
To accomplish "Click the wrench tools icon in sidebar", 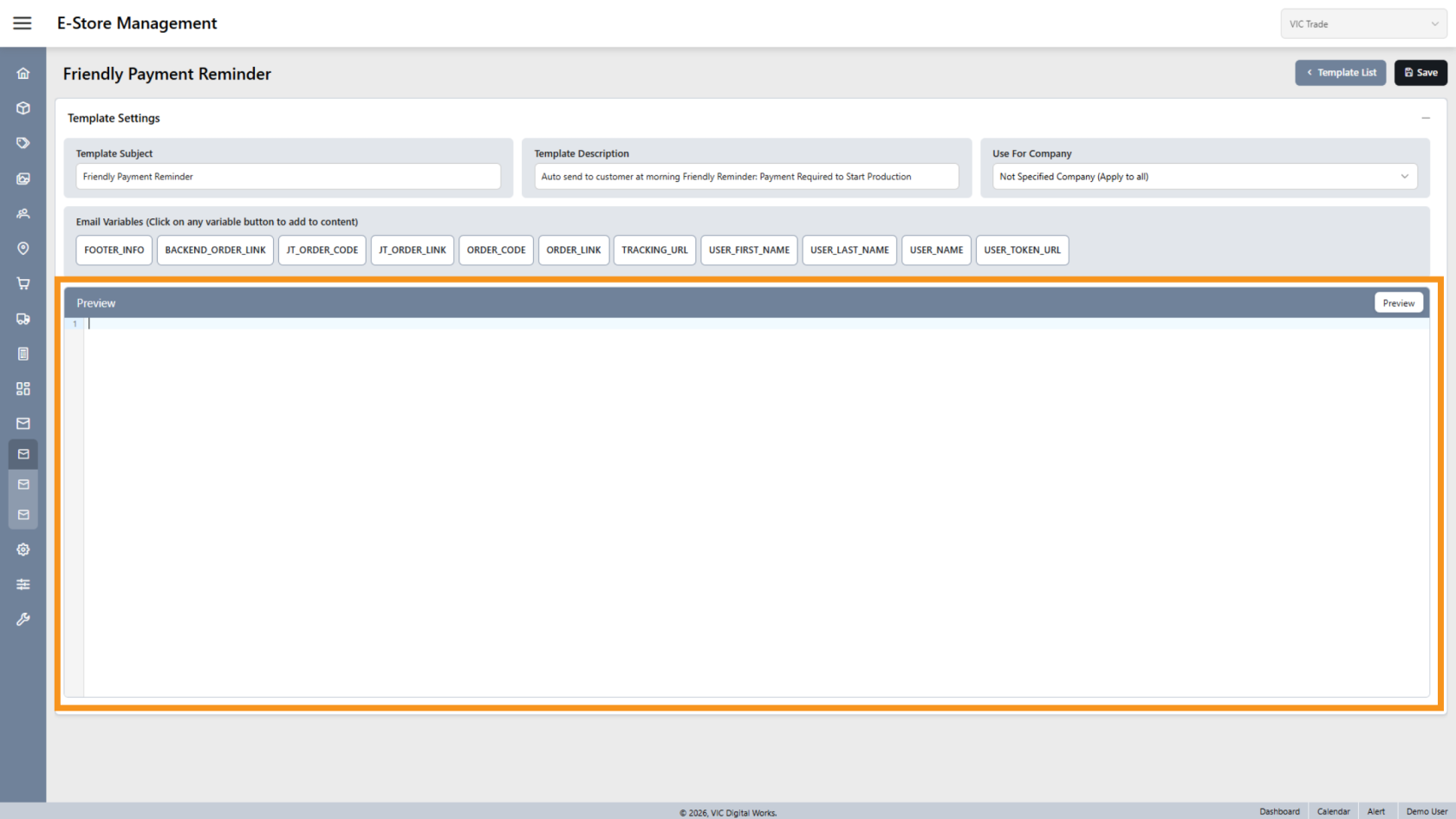I will click(23, 619).
